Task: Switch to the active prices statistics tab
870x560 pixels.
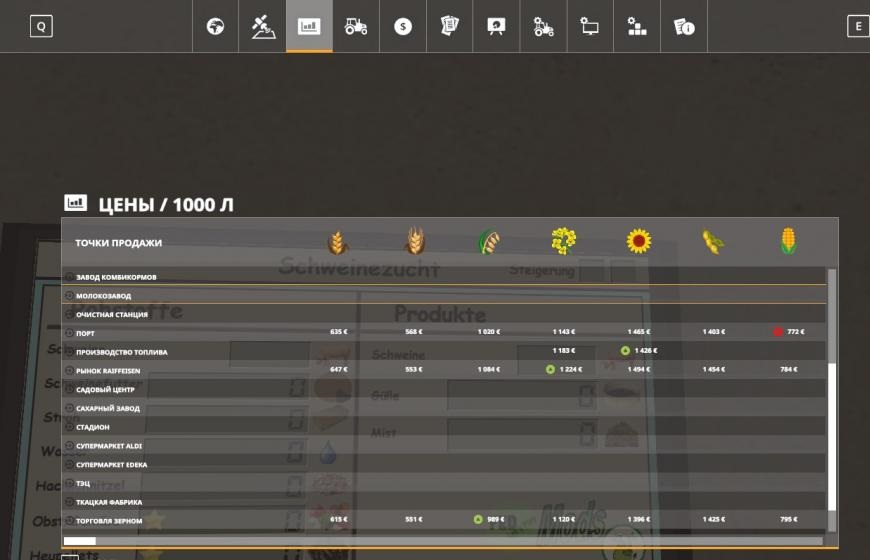Action: [x=309, y=27]
